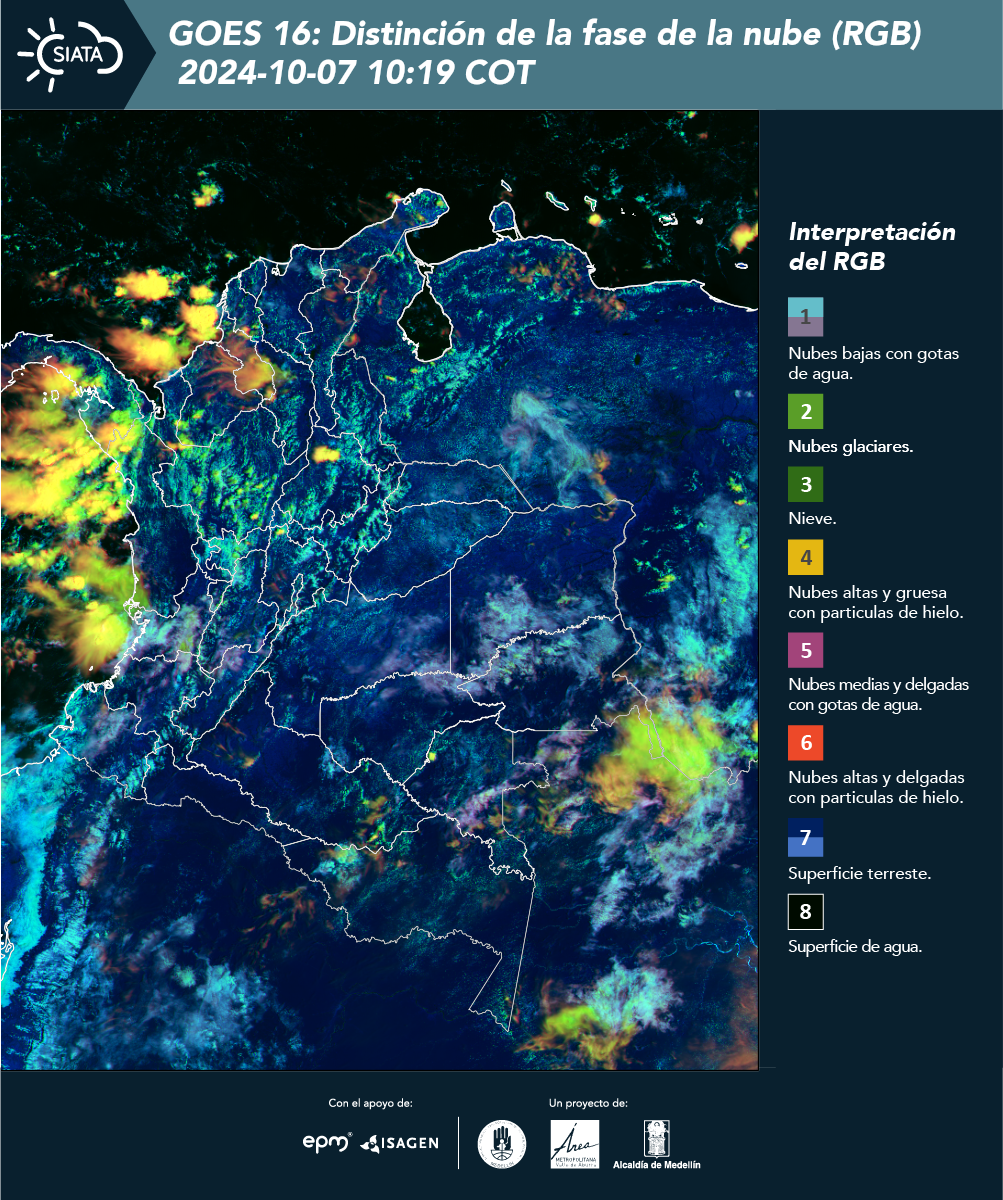The image size is (1003, 1200).
Task: Click the 'Un proyecto de:' caption
Action: click(x=588, y=1103)
